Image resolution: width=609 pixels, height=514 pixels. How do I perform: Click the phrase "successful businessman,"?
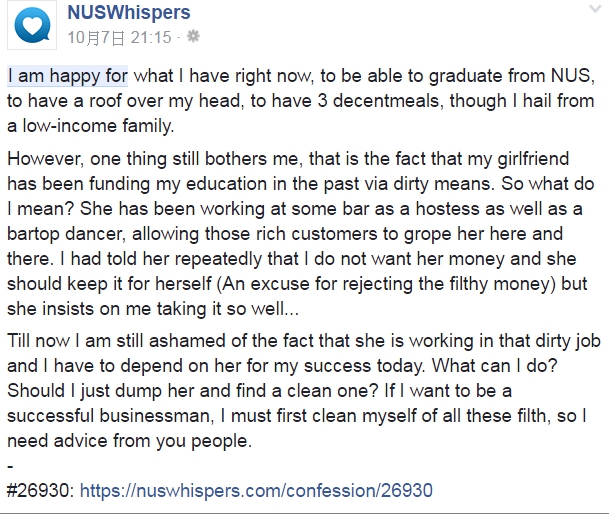pyautogui.click(x=111, y=416)
